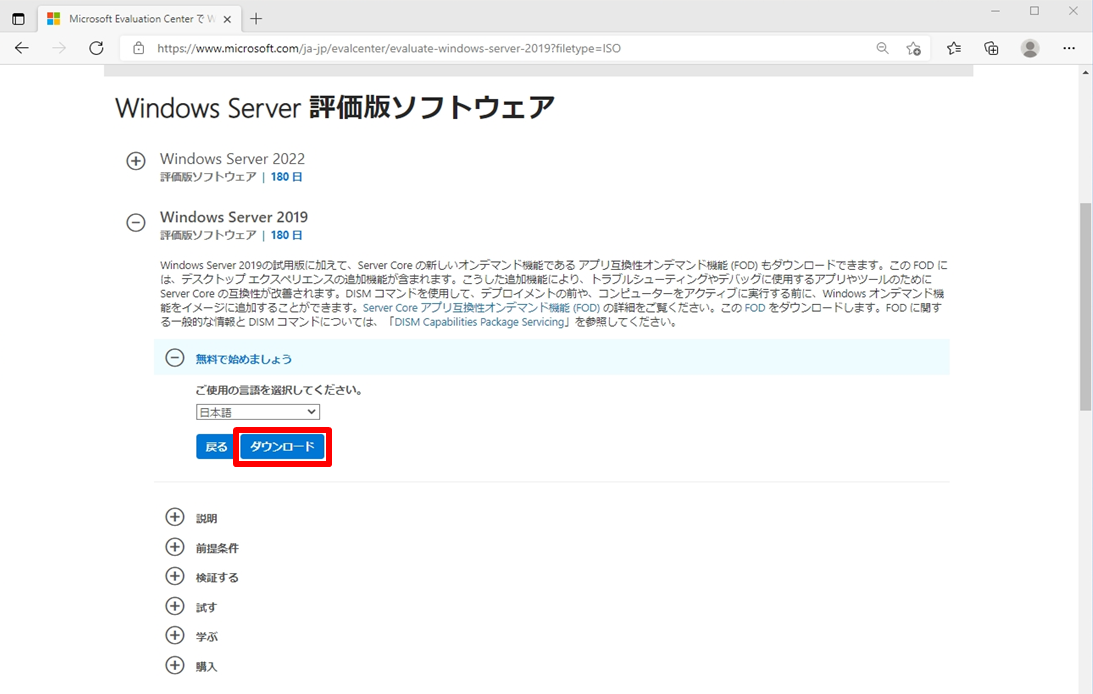The height and width of the screenshot is (694, 1093).
Task: Select the Microsoft Evaluation Center tab
Action: coord(139,19)
